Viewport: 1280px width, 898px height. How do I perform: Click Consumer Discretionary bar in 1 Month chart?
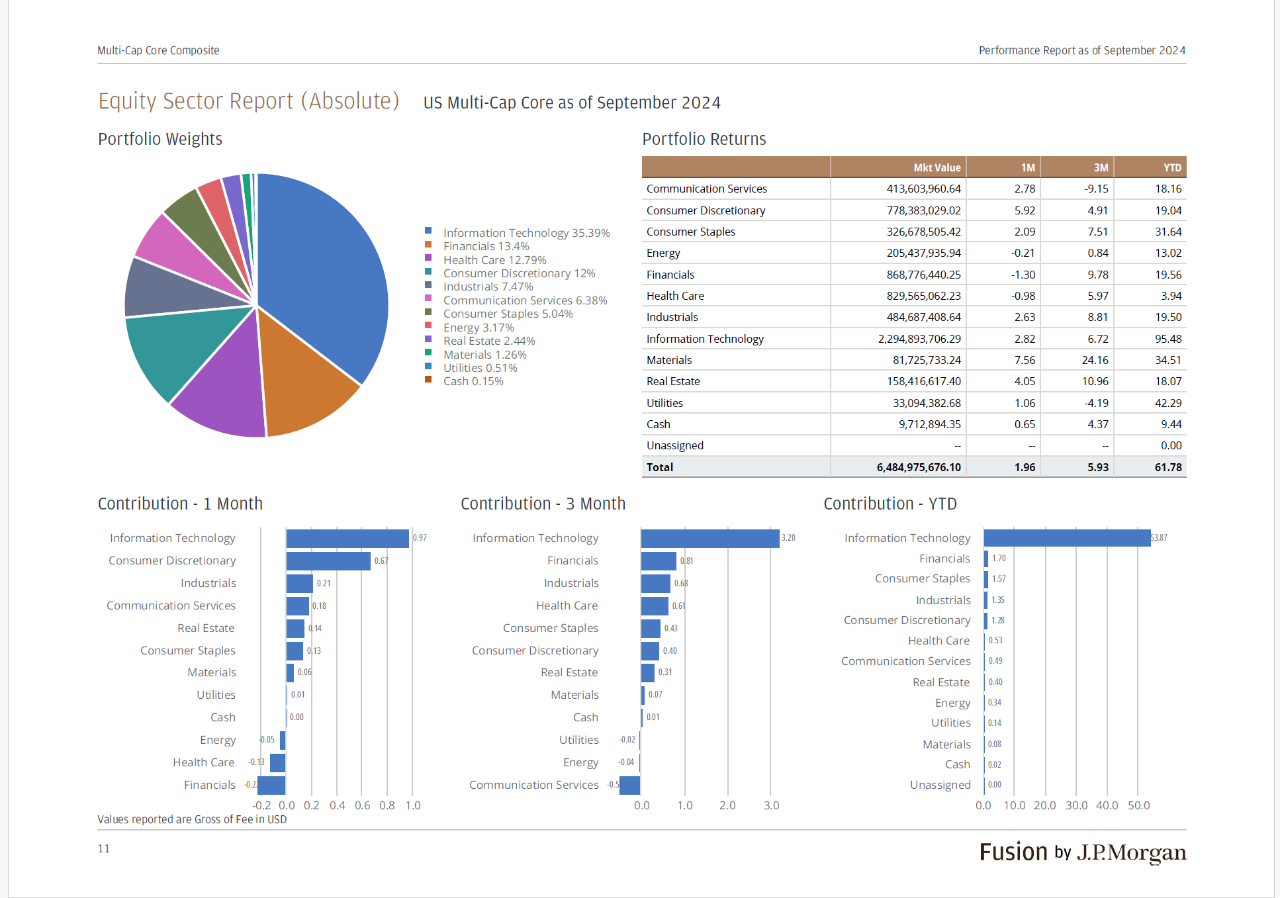coord(328,561)
